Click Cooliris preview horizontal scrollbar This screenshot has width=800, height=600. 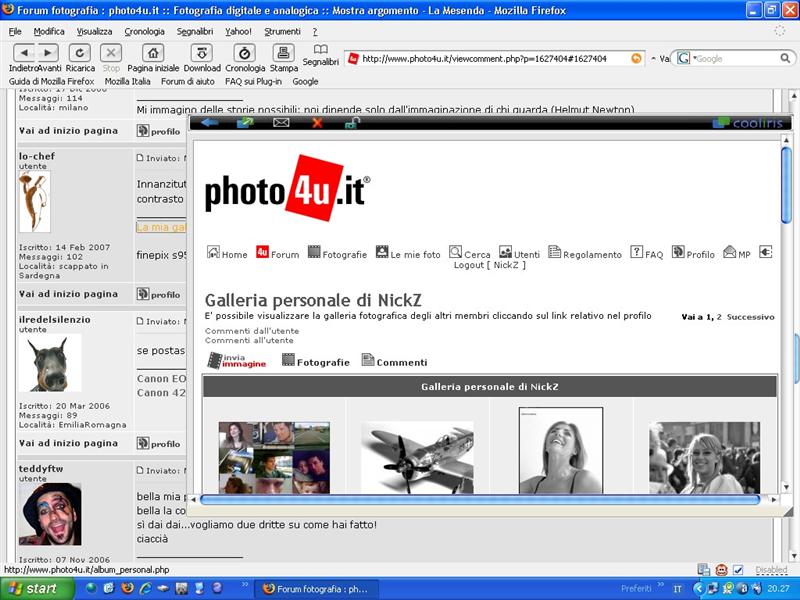(481, 499)
